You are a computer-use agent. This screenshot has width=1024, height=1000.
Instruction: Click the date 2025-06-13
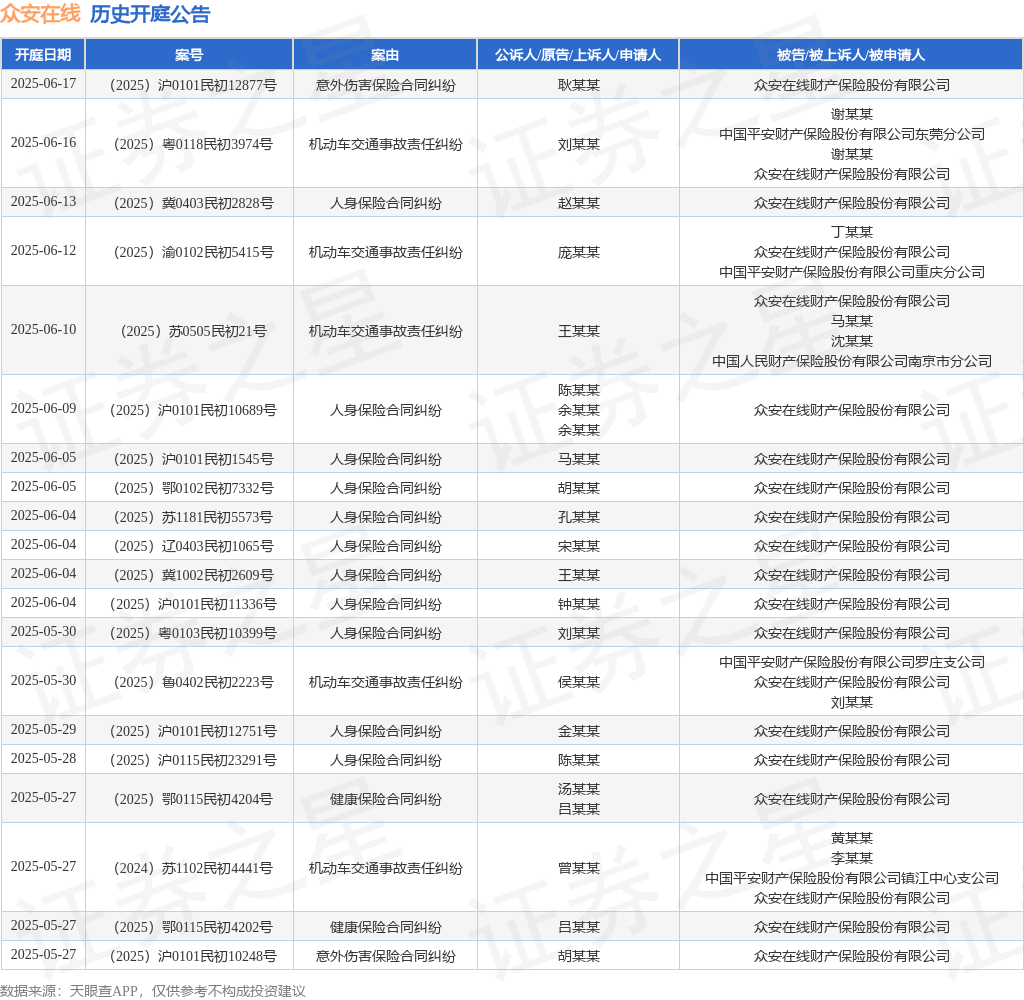43,201
